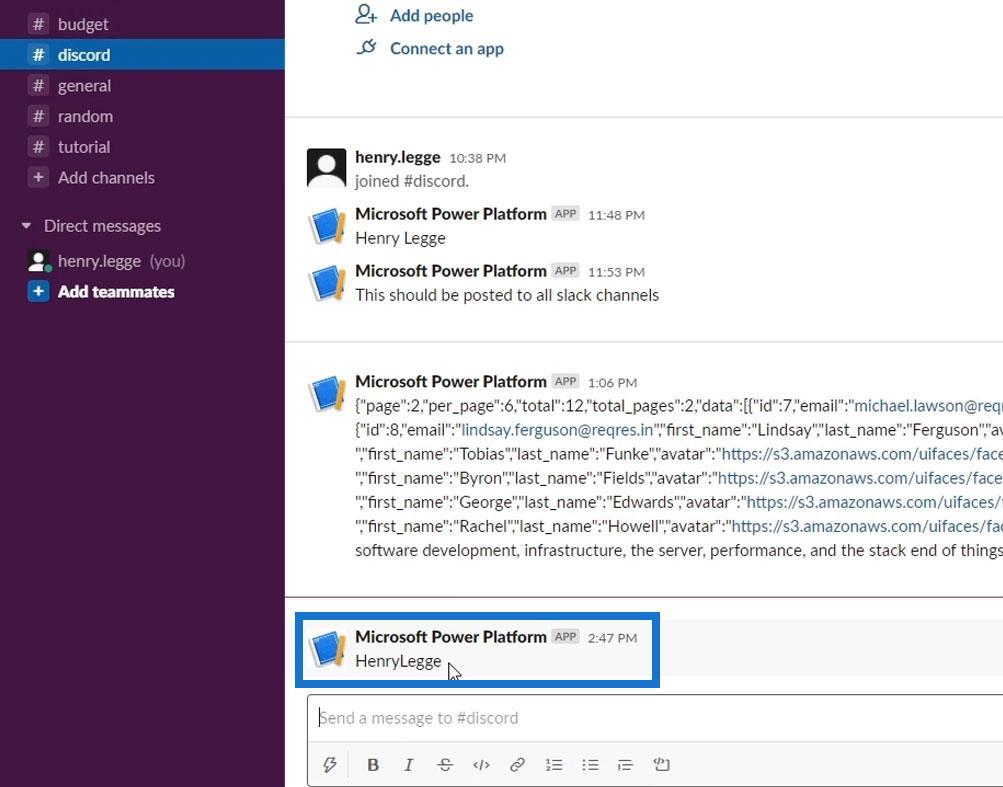Viewport: 1003px width, 787px height.
Task: Insert a link with the link icon
Action: (517, 765)
